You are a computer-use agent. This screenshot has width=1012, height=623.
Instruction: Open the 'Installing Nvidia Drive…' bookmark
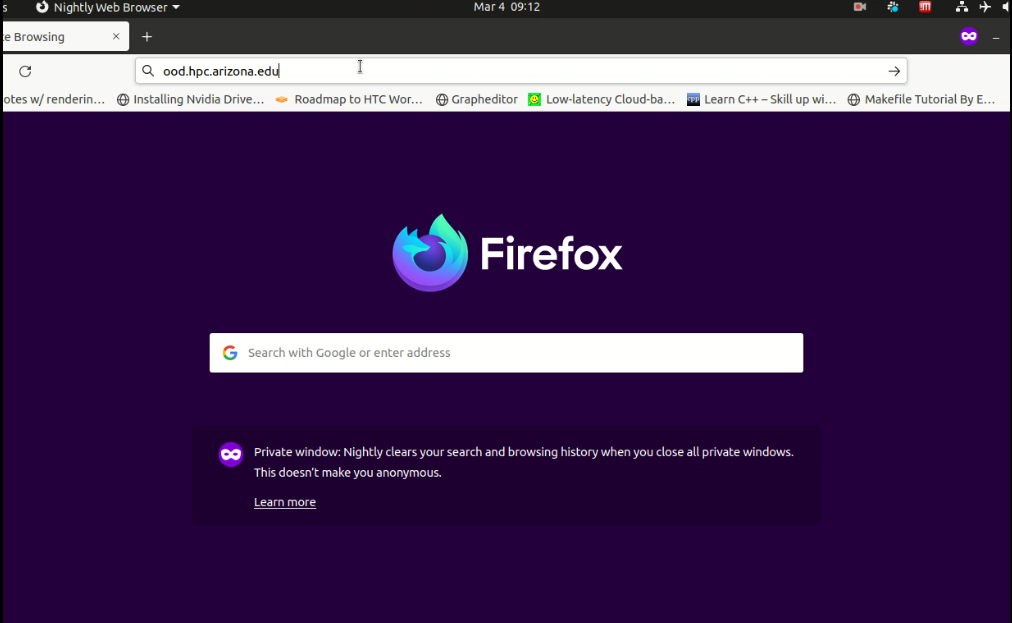coord(190,99)
